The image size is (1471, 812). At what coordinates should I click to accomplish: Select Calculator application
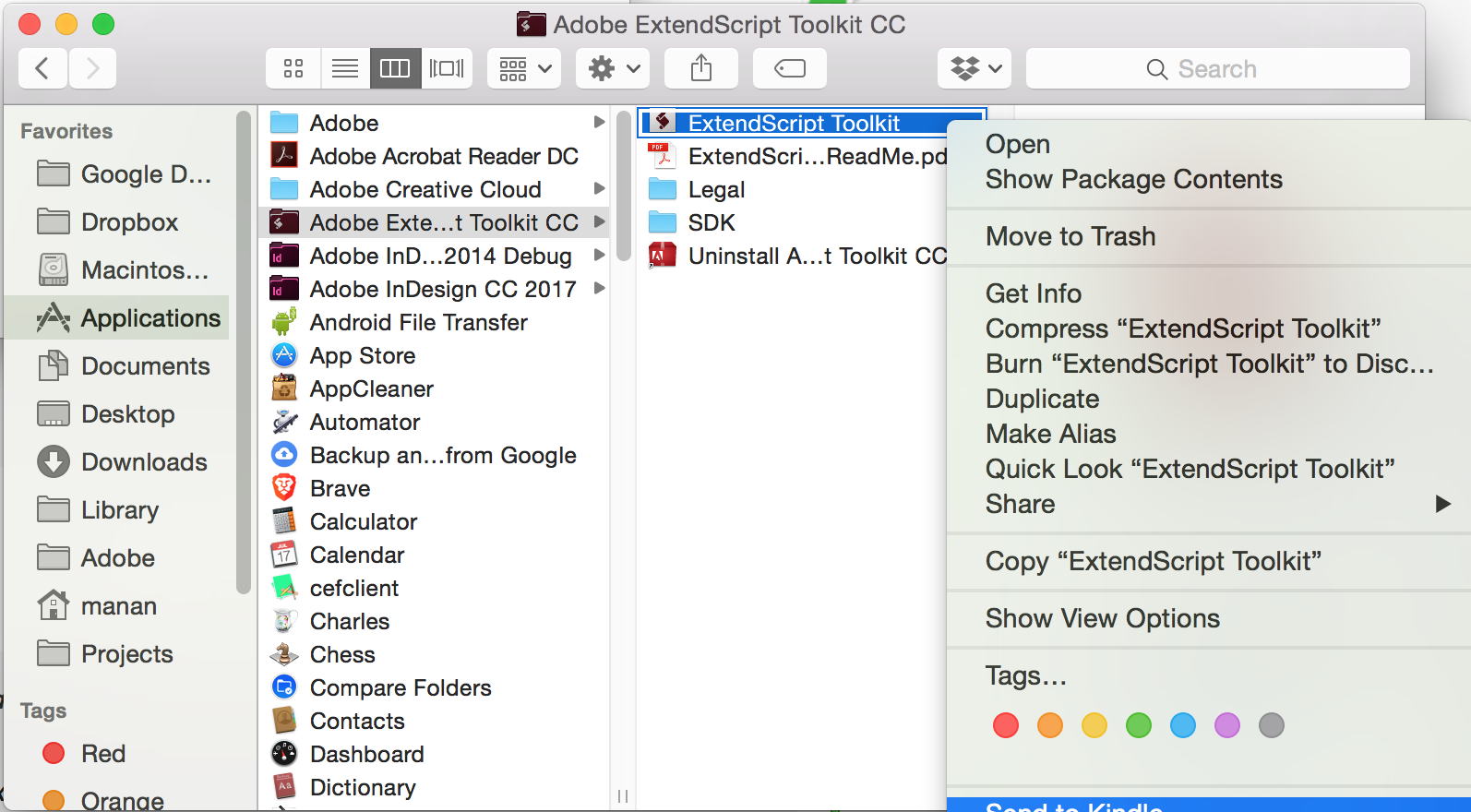point(434,521)
